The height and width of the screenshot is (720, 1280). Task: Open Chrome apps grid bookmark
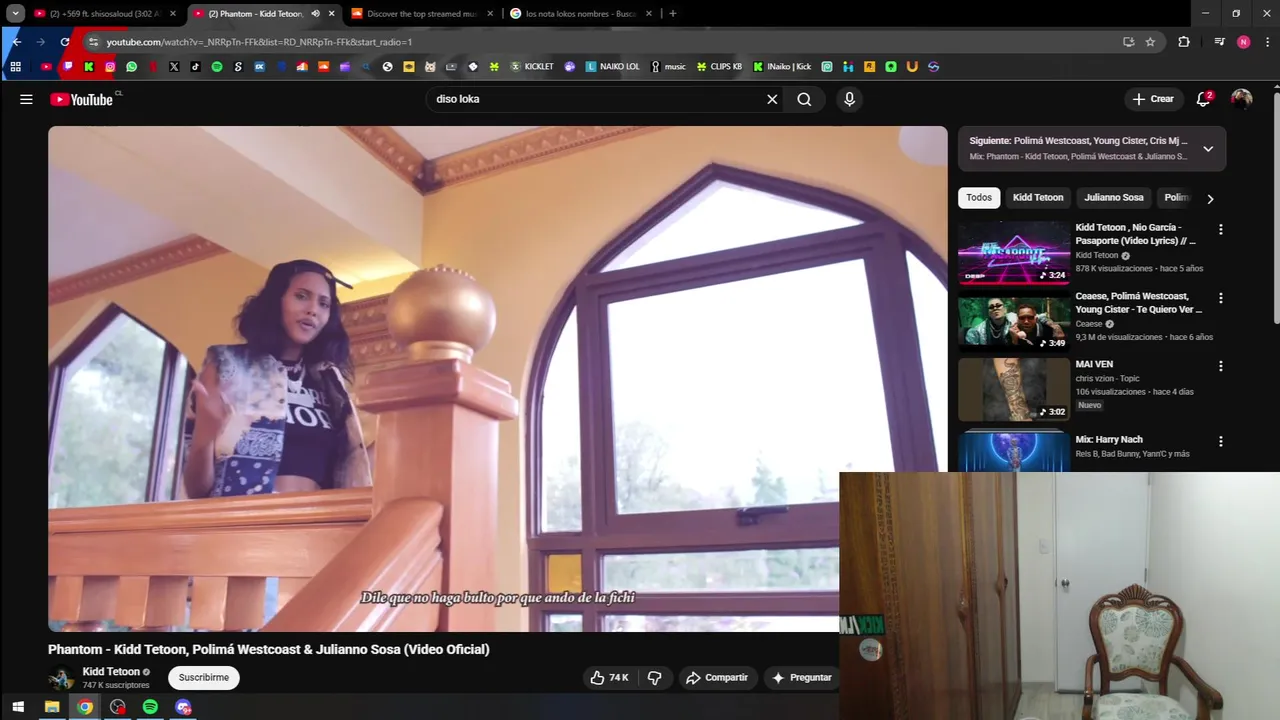pos(15,67)
